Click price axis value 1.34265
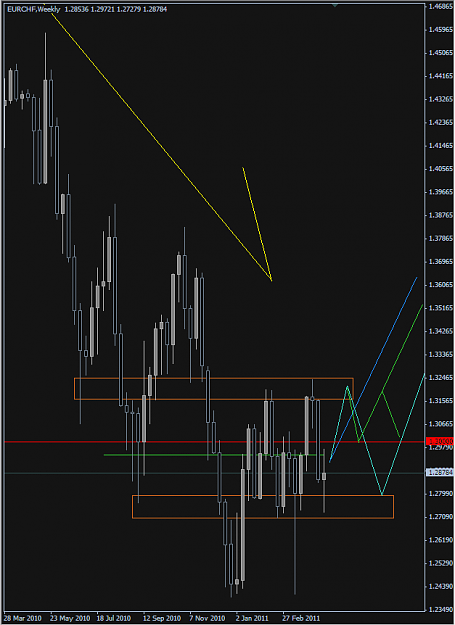The image size is (455, 625). tap(441, 331)
